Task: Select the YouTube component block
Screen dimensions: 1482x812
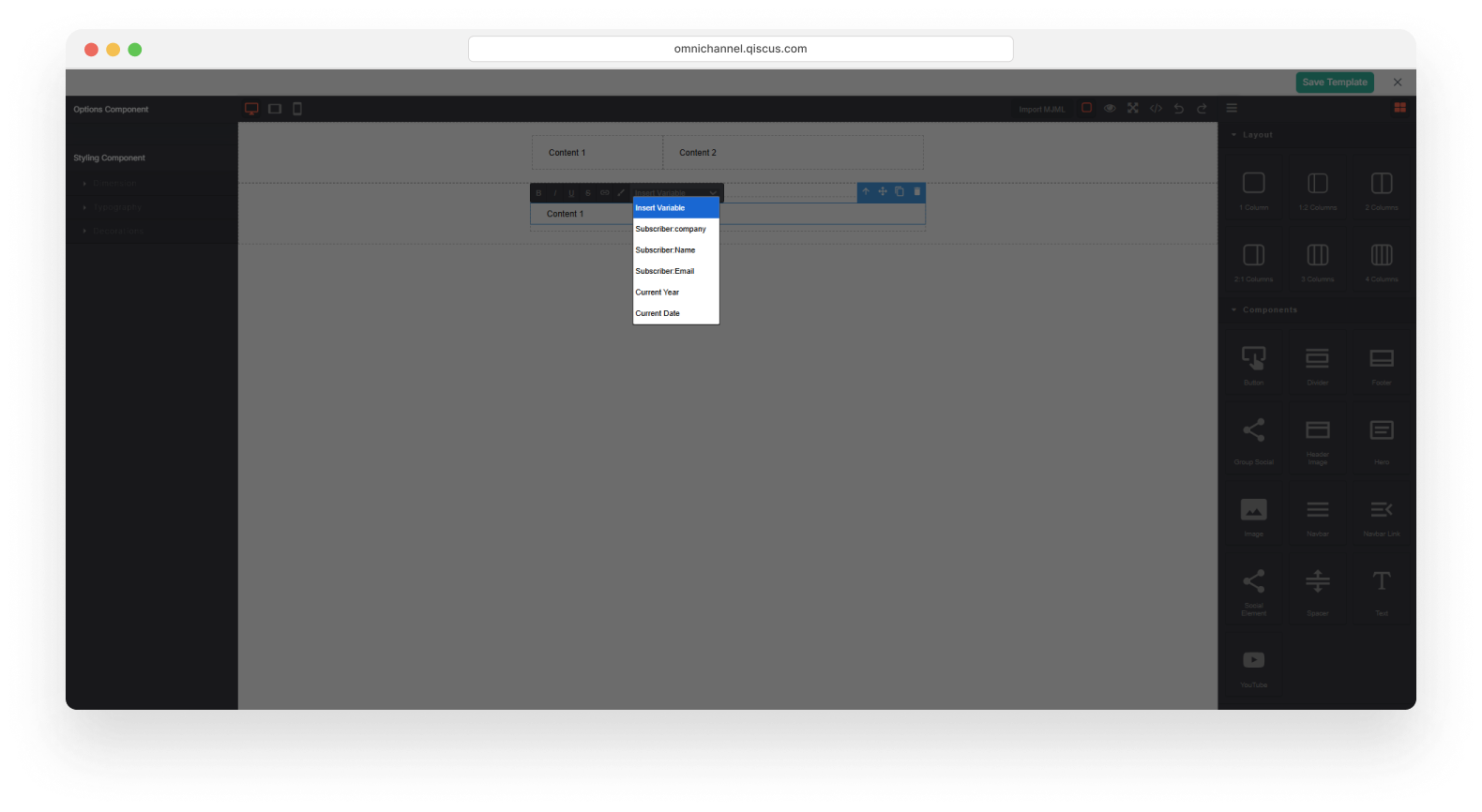Action: coord(1254,666)
